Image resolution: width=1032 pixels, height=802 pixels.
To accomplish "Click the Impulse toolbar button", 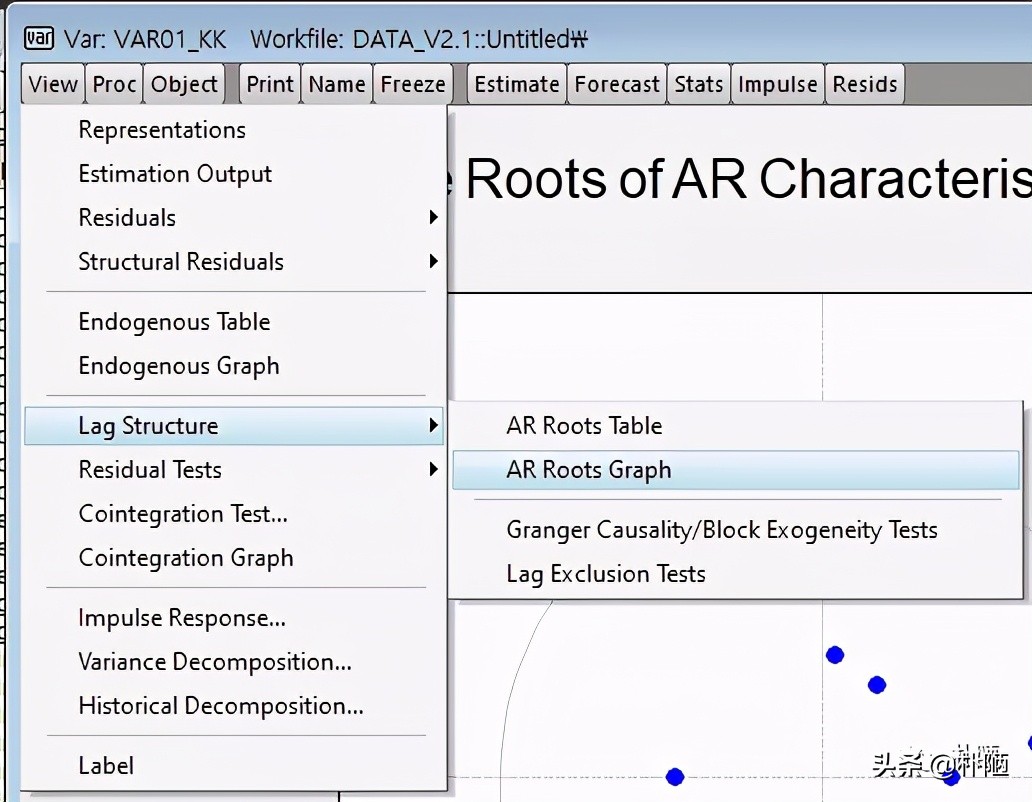I will coord(777,84).
